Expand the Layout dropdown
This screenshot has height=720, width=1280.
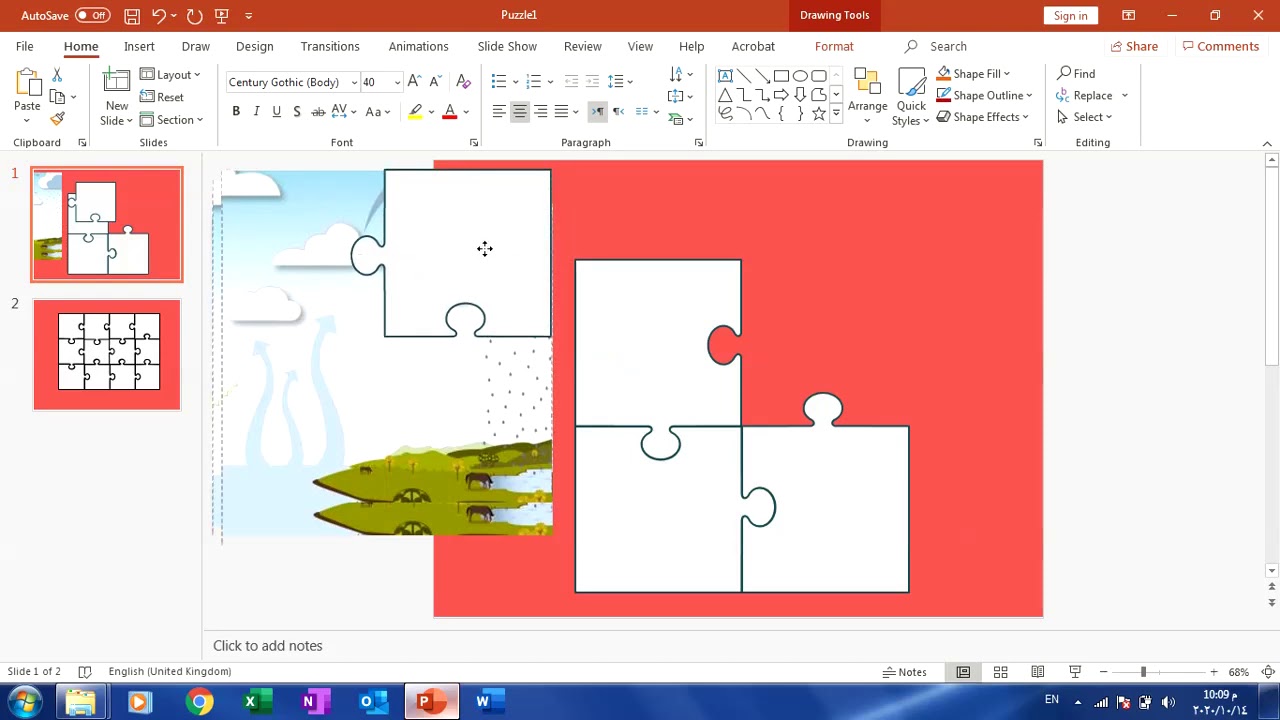(x=170, y=75)
